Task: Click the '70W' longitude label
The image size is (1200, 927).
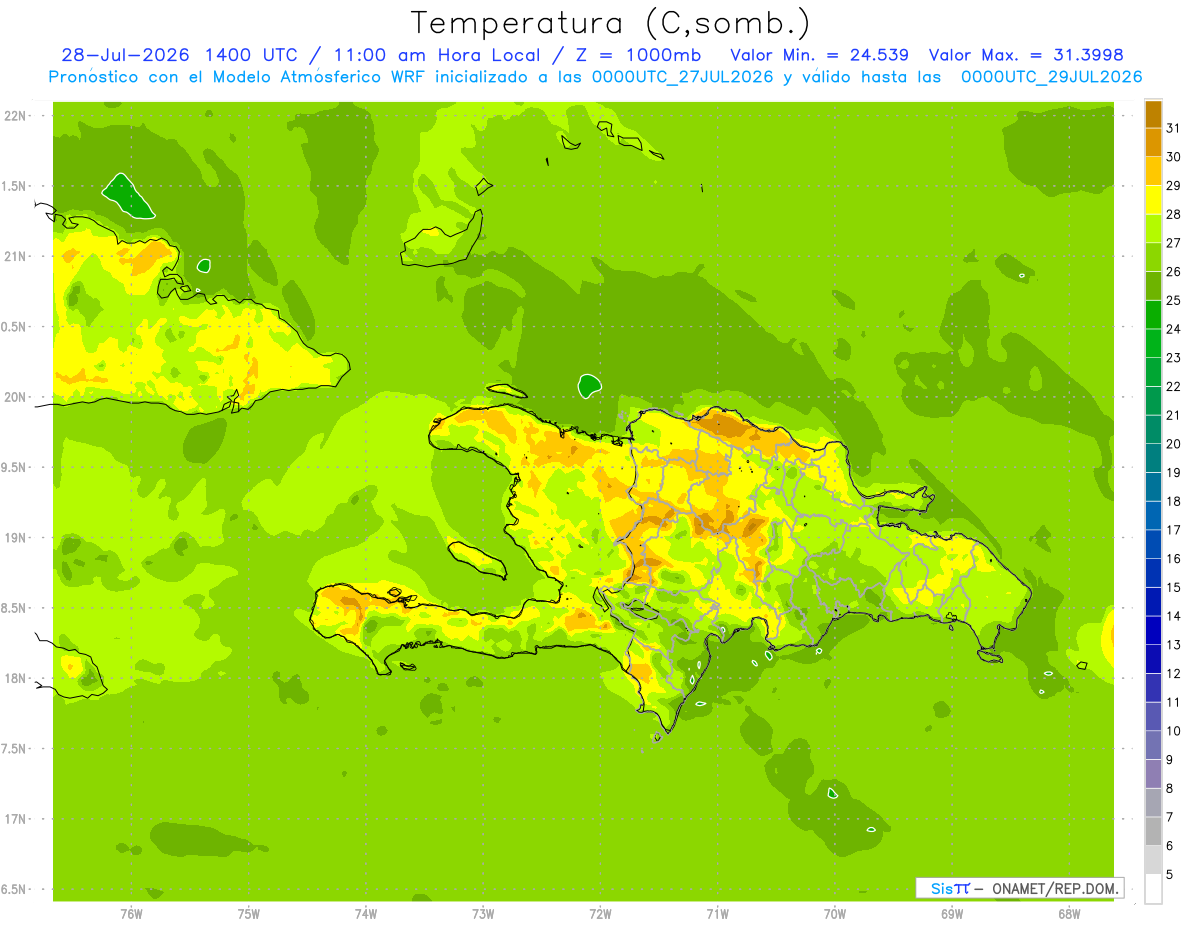Action: pos(834,914)
